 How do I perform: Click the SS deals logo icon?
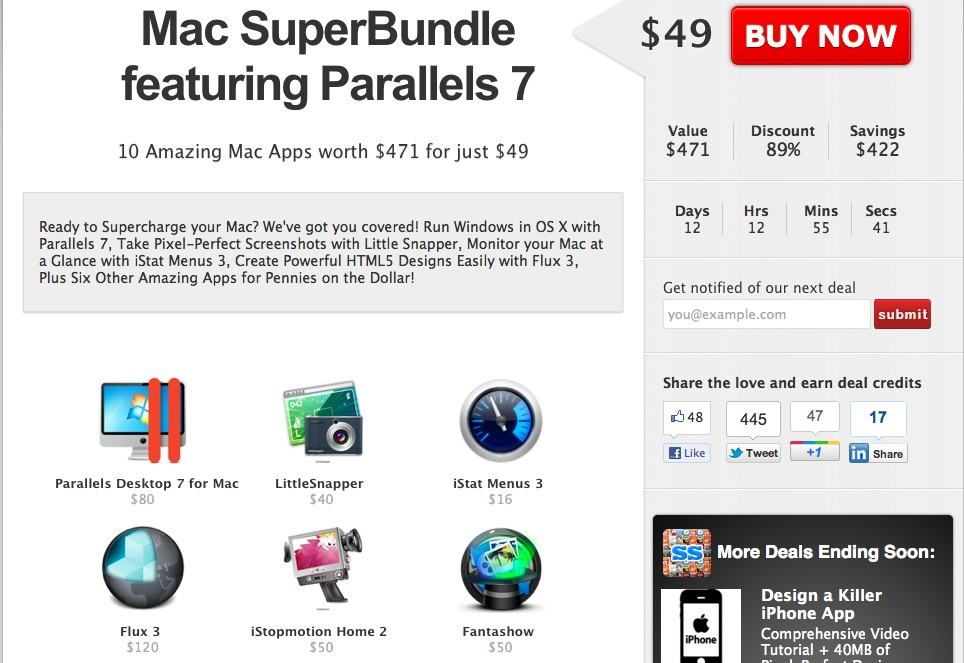(x=687, y=552)
